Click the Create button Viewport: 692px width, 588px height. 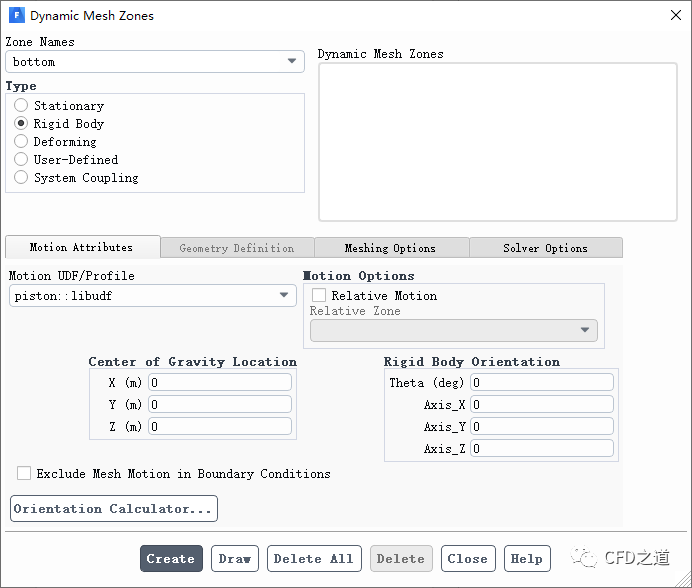[x=171, y=559]
